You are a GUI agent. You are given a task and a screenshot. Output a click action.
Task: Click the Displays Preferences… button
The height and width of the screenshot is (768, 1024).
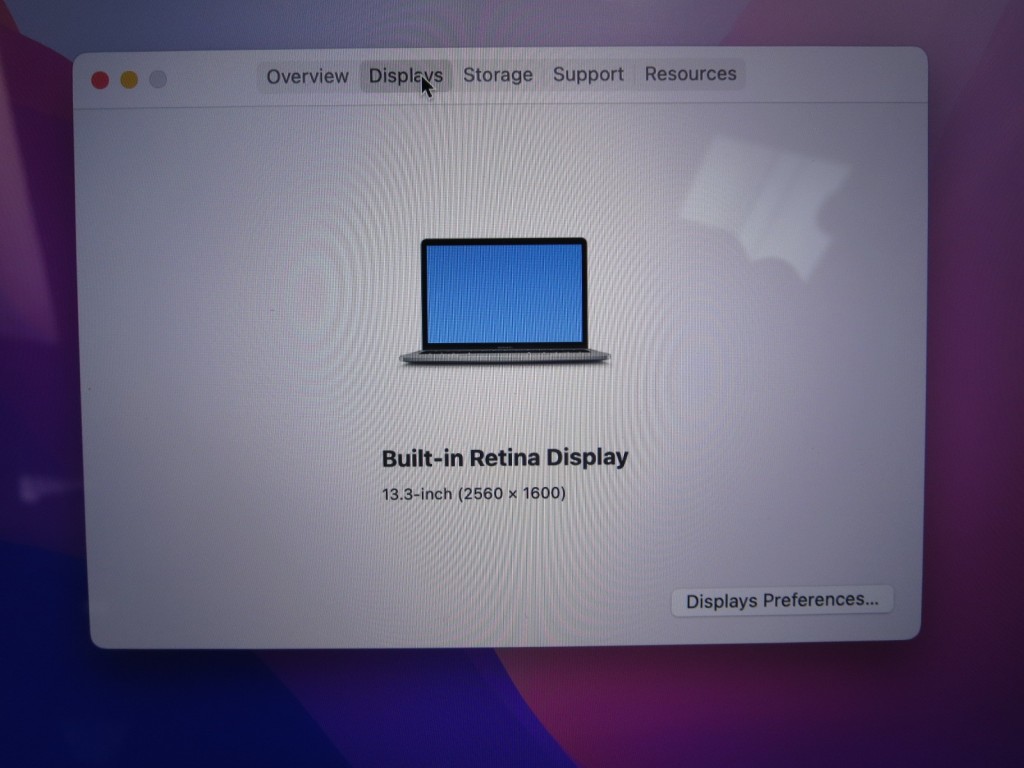782,600
